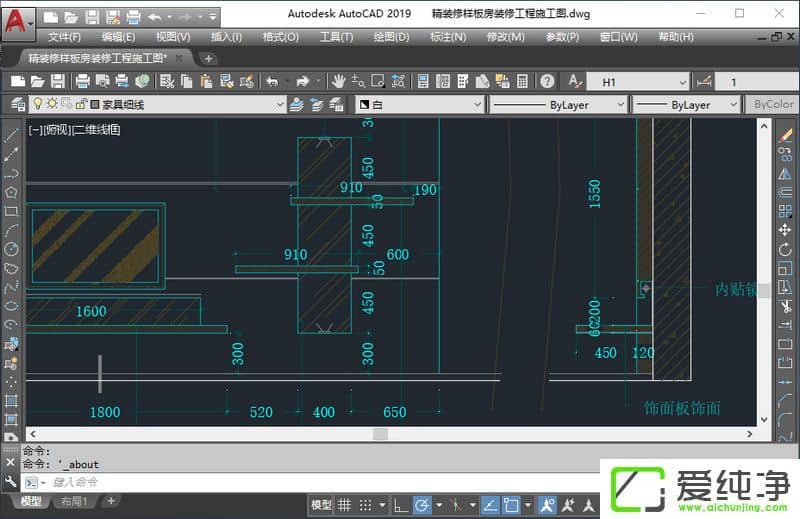Select the Erase tool in modify toolbar
Image resolution: width=800 pixels, height=519 pixels.
pyautogui.click(x=785, y=135)
